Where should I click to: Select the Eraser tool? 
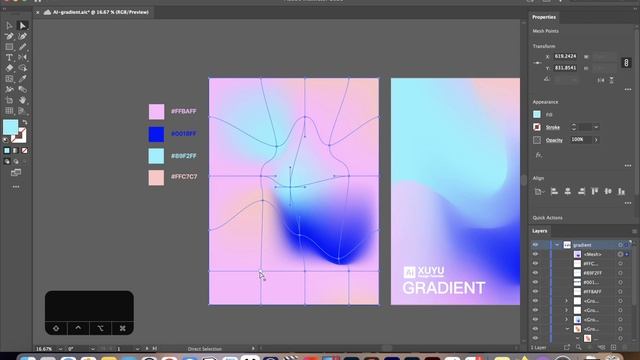coord(9,68)
